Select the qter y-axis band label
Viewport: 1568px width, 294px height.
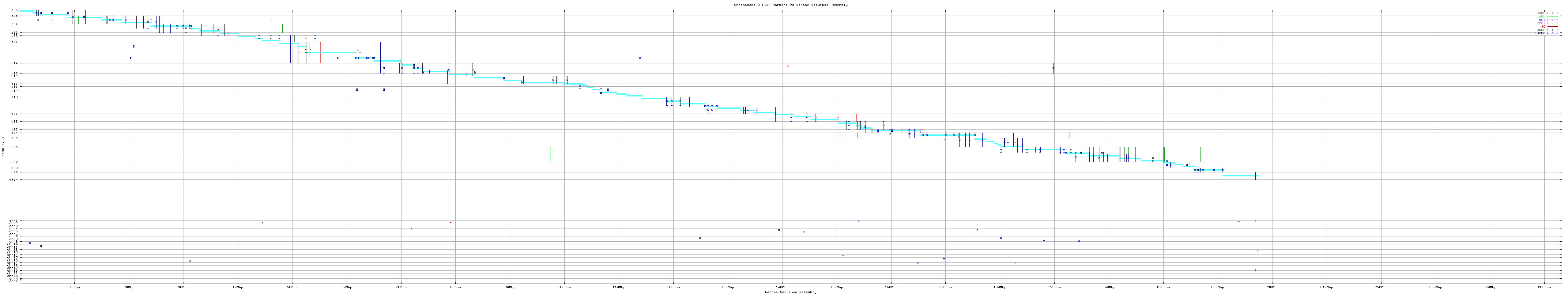point(13,179)
